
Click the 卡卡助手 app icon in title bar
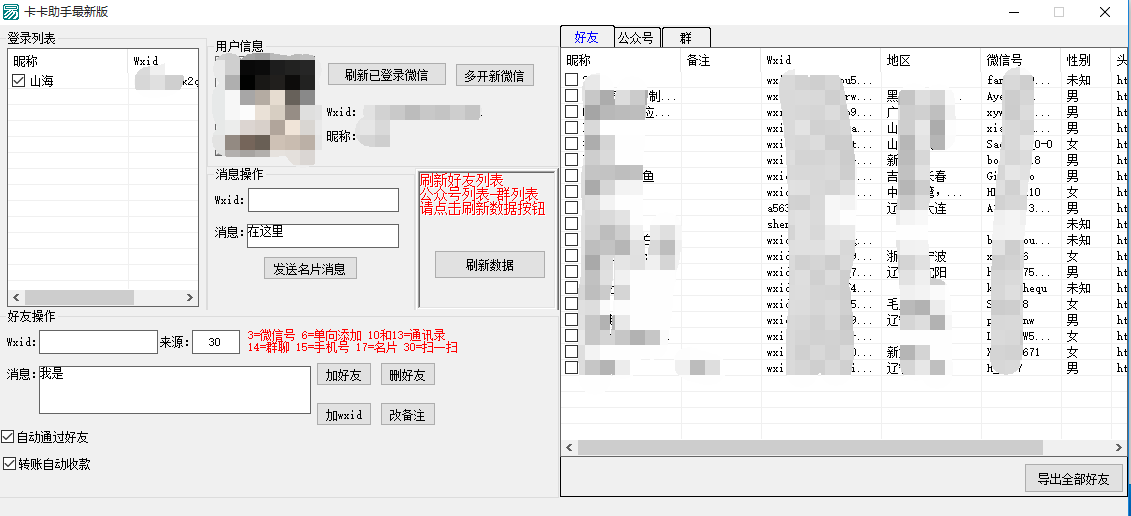[x=11, y=12]
